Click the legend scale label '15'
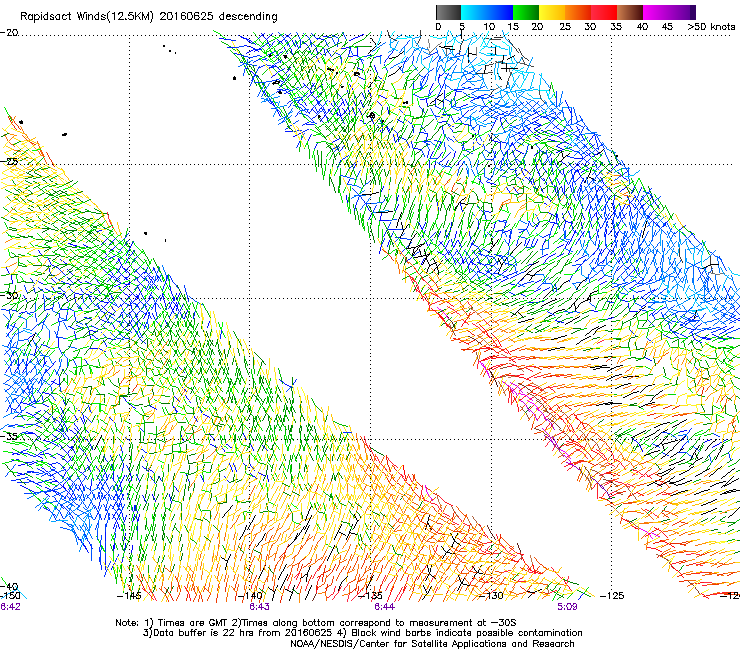 513,27
